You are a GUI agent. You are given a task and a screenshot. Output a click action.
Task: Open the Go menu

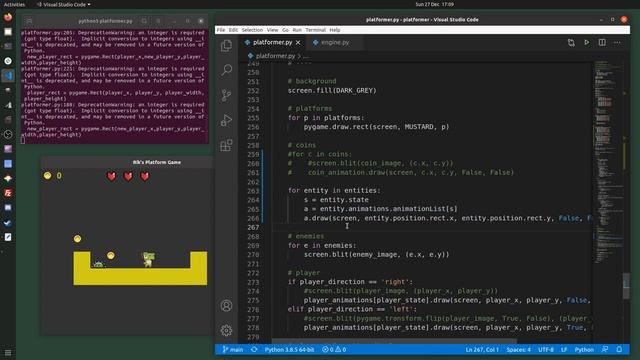[x=285, y=30]
